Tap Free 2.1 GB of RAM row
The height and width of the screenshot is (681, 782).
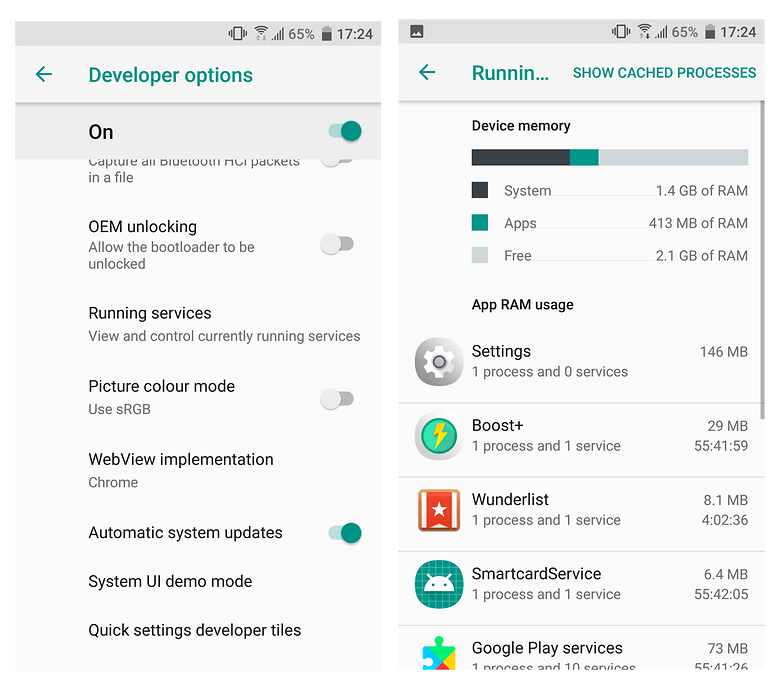[x=609, y=255]
